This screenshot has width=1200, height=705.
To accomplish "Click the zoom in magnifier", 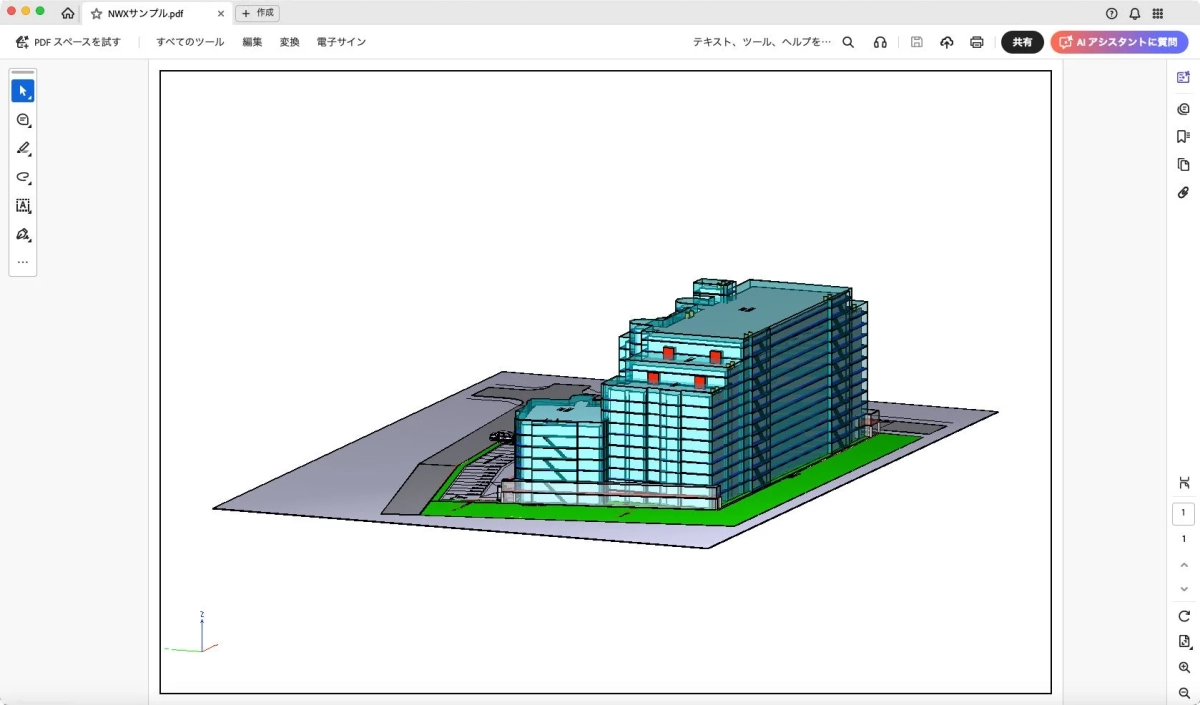I will click(1184, 668).
